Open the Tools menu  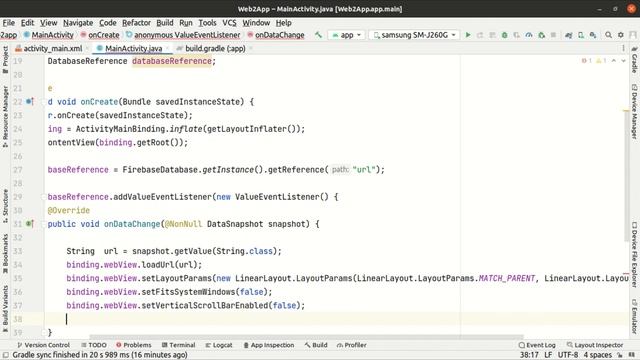(x=207, y=23)
